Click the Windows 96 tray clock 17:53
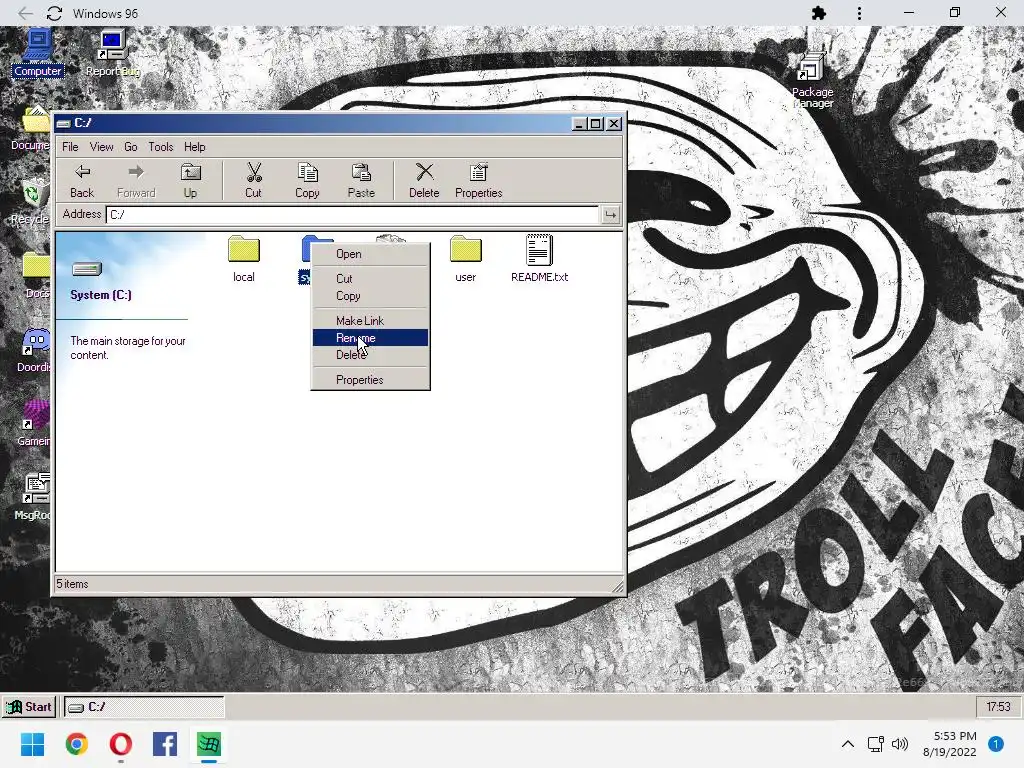1024x768 pixels. [999, 707]
